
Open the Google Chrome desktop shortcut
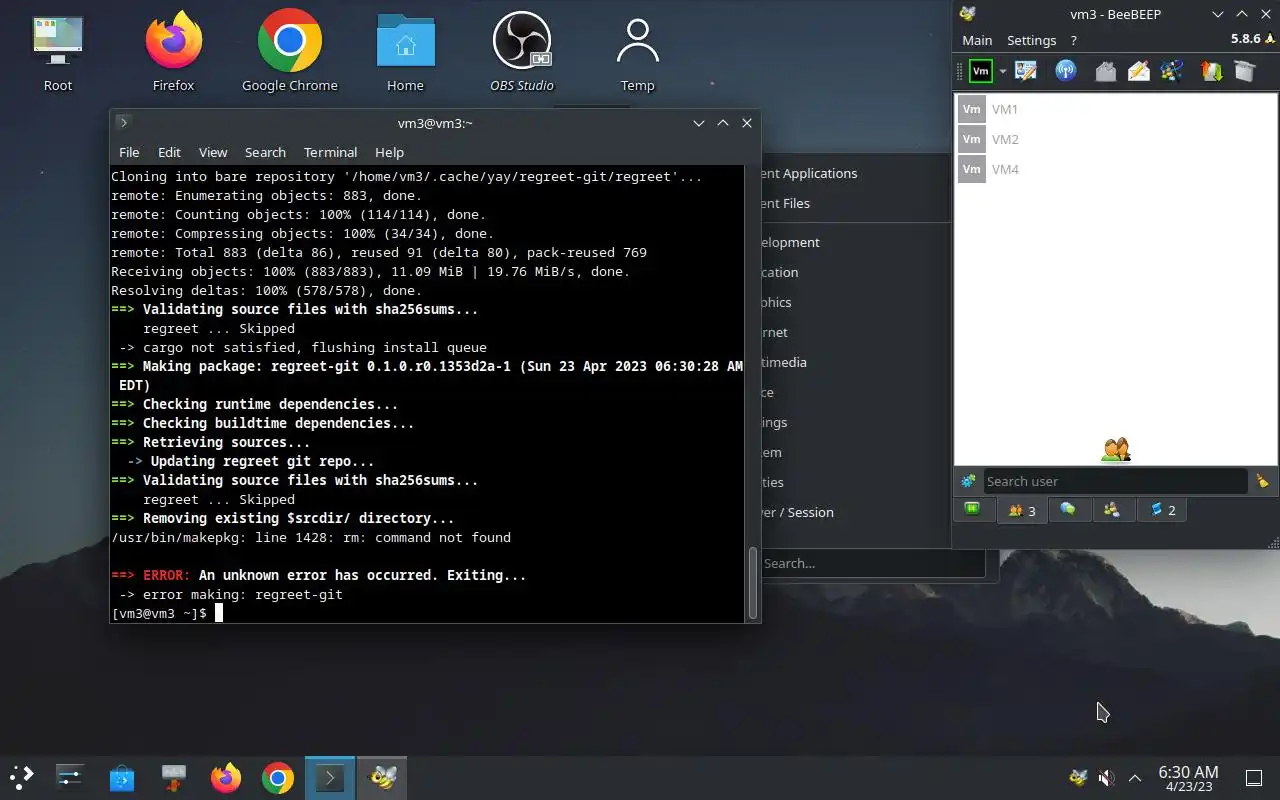(290, 52)
